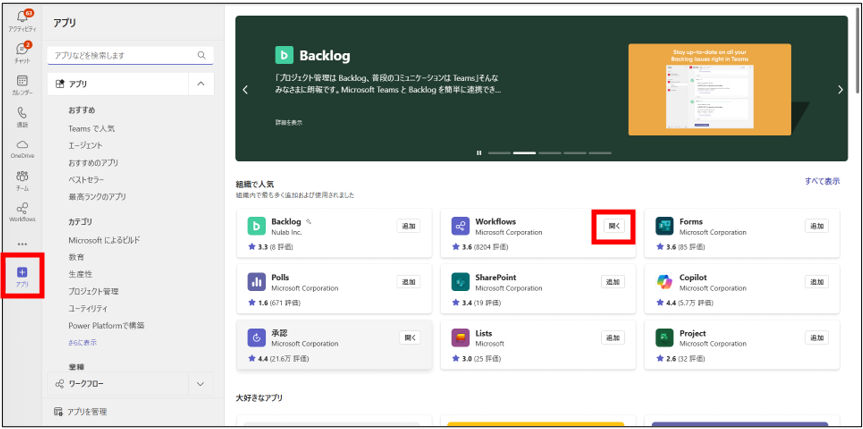This screenshot has width=863, height=429.
Task: Open the OneDrive cloud icon
Action: click(23, 144)
